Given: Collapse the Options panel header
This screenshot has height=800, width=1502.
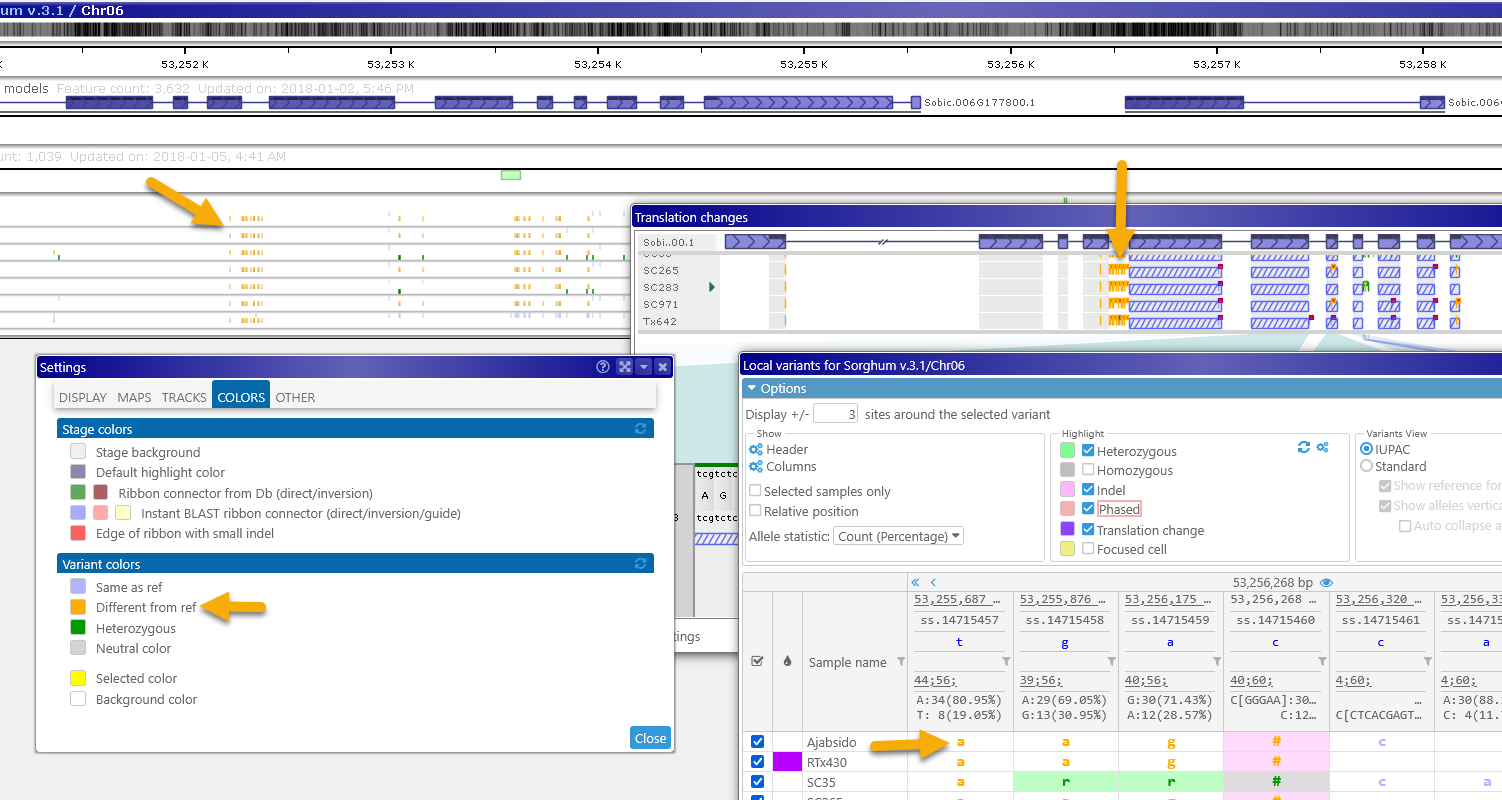Looking at the screenshot, I should [752, 388].
